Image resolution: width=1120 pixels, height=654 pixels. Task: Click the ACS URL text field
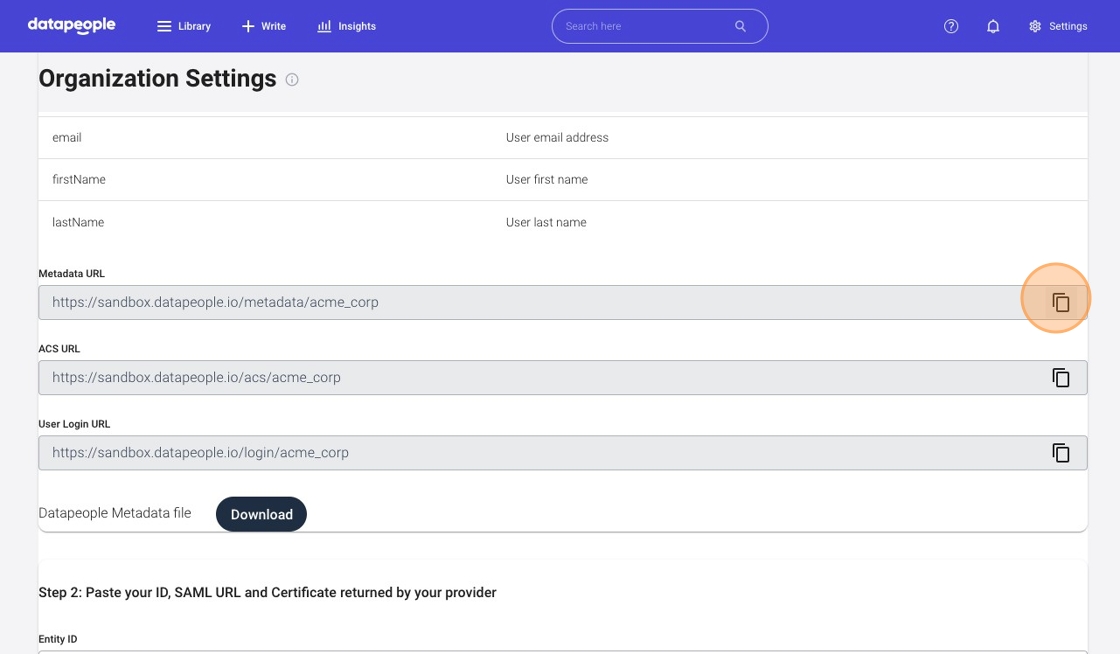530,377
